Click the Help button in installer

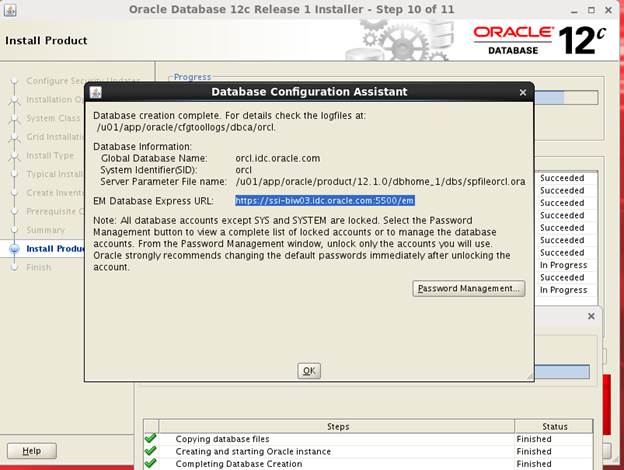click(32, 451)
